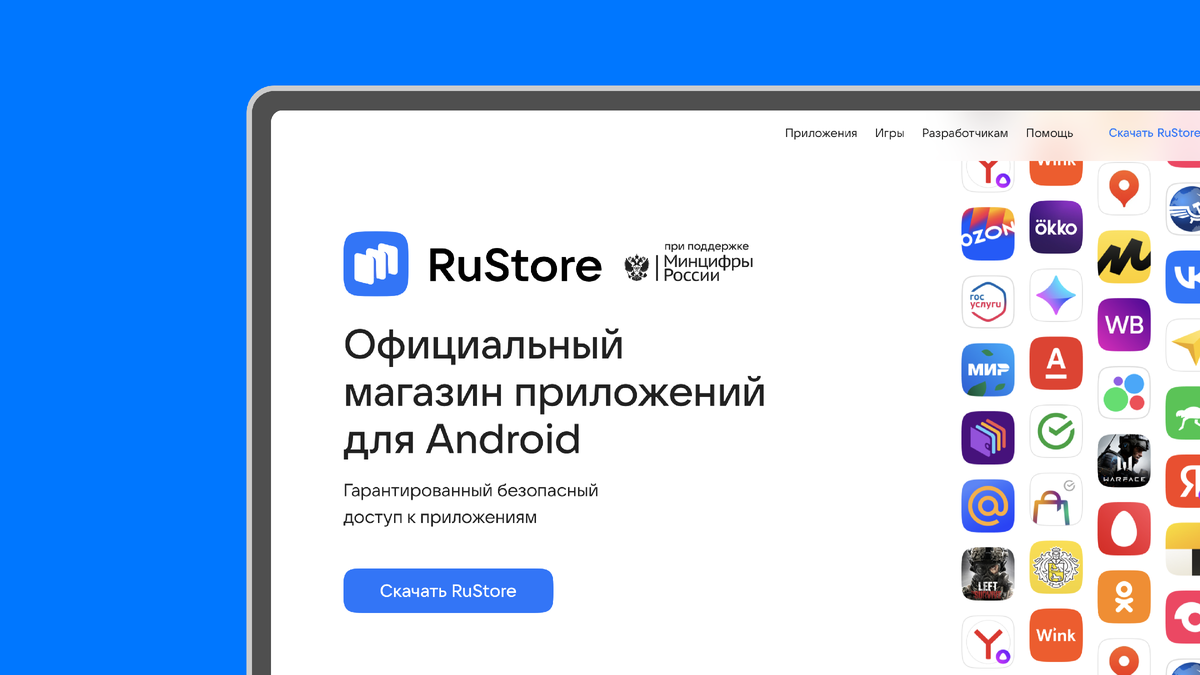Click the heading 'Официальный магазин приложений для Android'
1200x675 pixels.
[555, 392]
